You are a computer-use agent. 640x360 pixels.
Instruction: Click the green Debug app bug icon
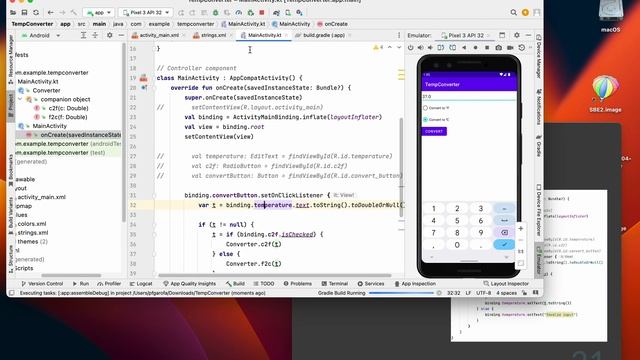click(x=216, y=13)
